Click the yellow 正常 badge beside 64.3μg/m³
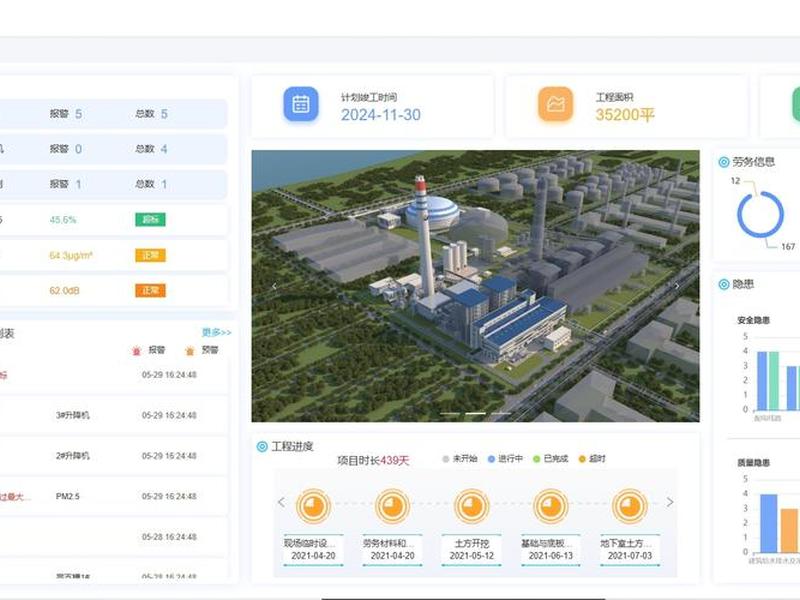The height and width of the screenshot is (600, 800). [x=151, y=255]
